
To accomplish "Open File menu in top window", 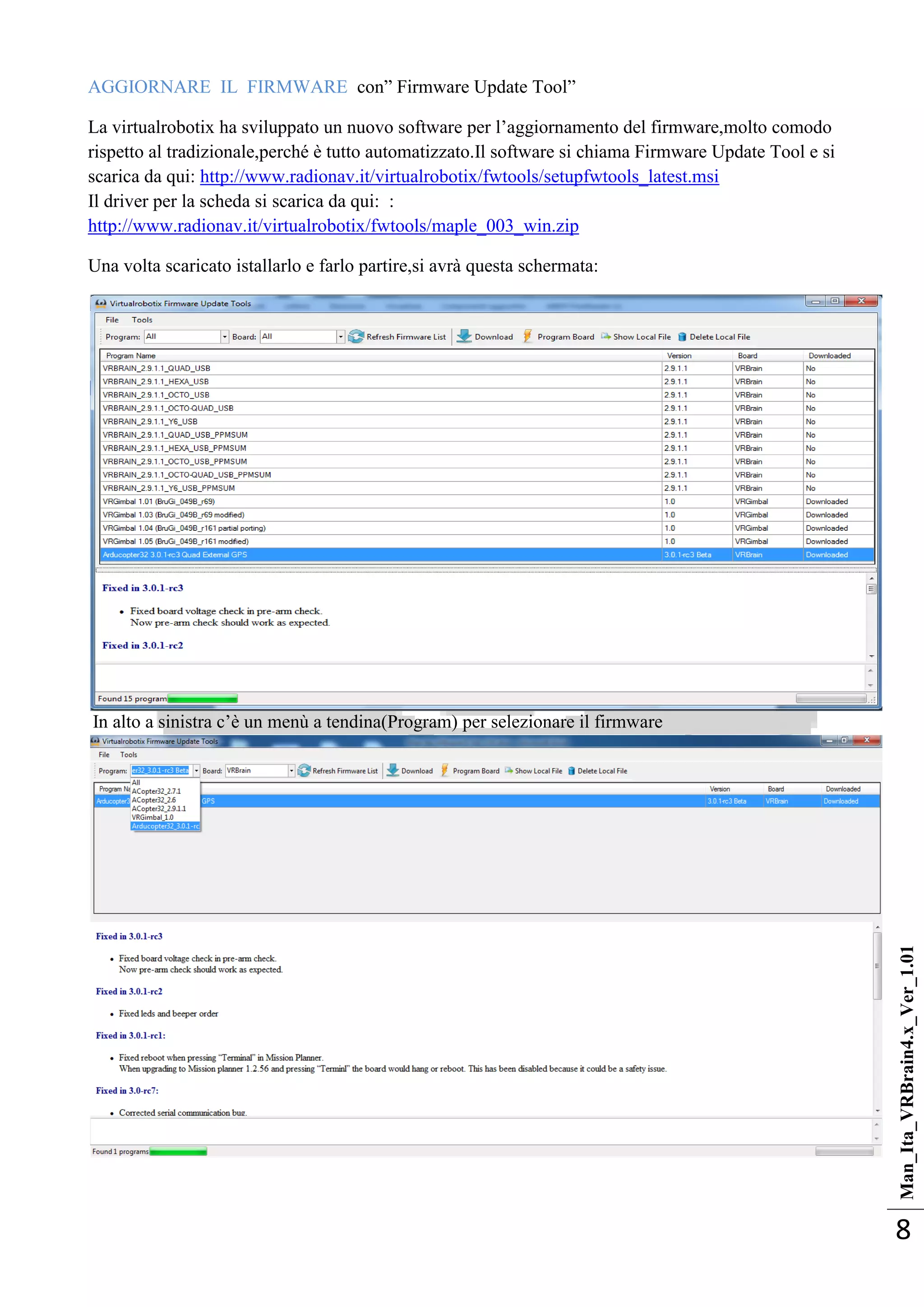I will 112,320.
